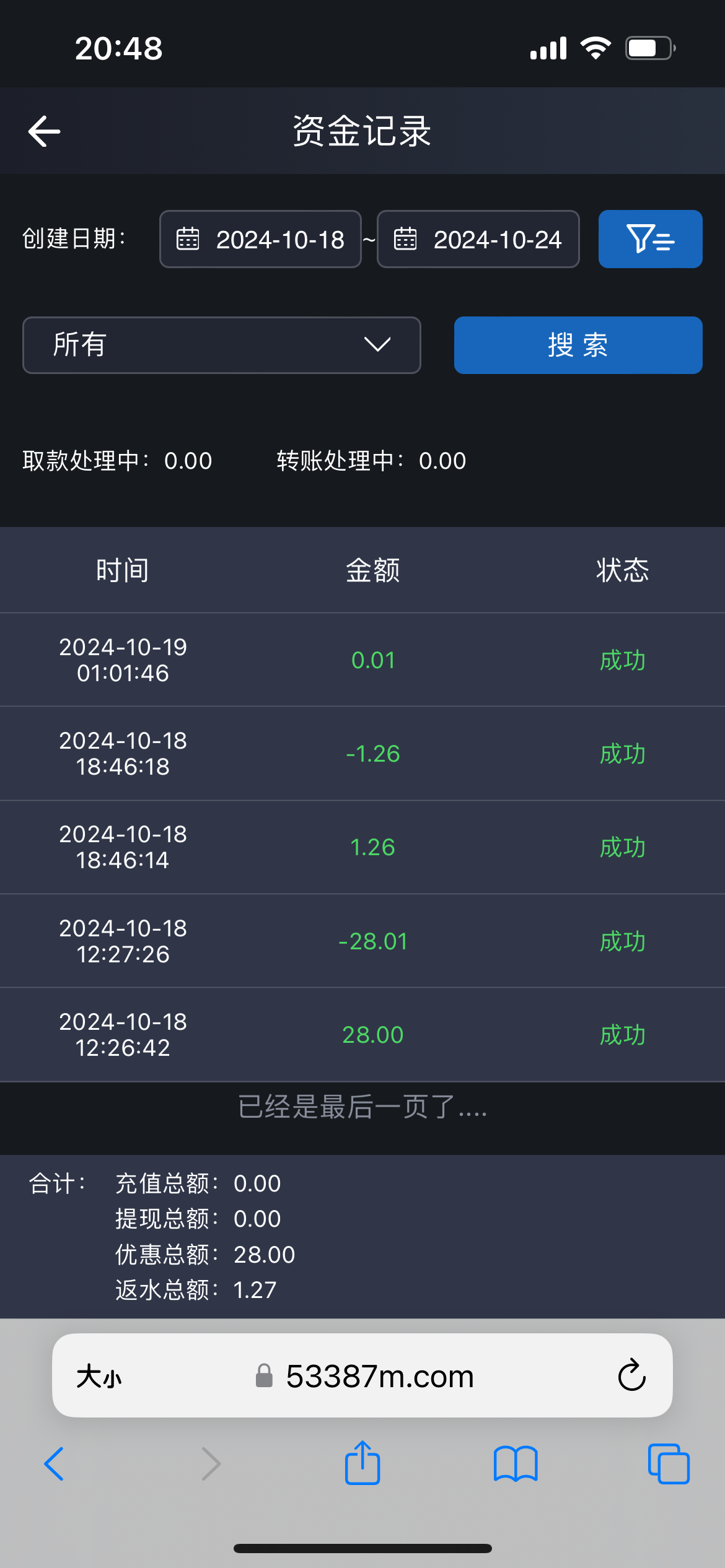Tap the back arrow in header
This screenshot has height=1568, width=725.
(x=45, y=131)
